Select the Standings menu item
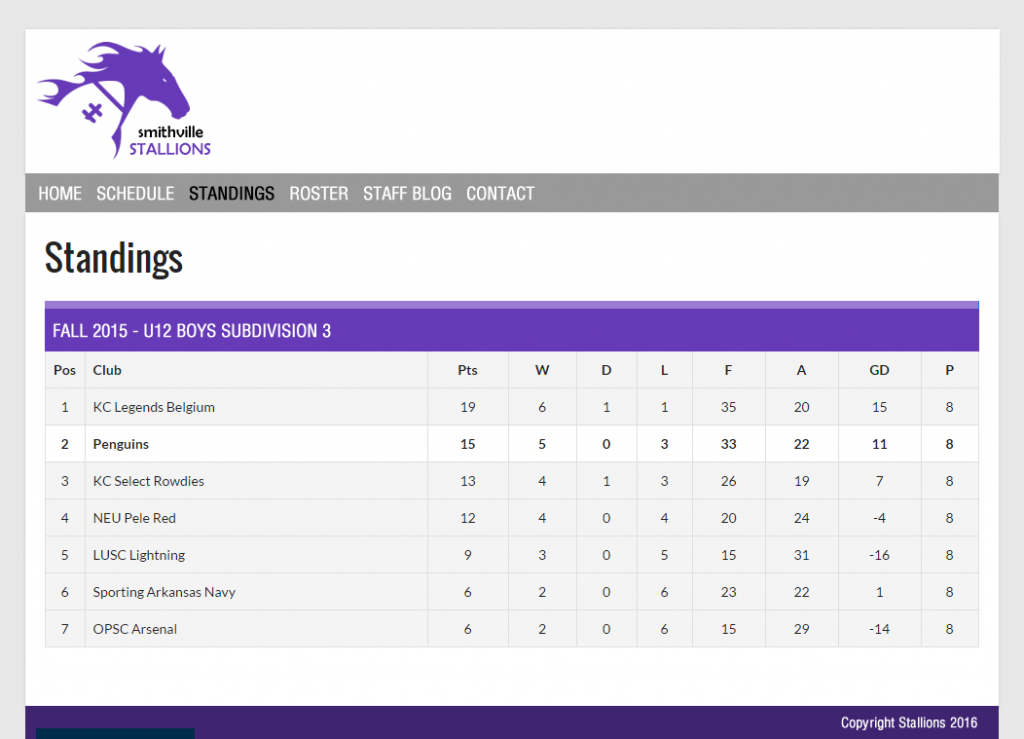This screenshot has height=739, width=1024. 232,194
